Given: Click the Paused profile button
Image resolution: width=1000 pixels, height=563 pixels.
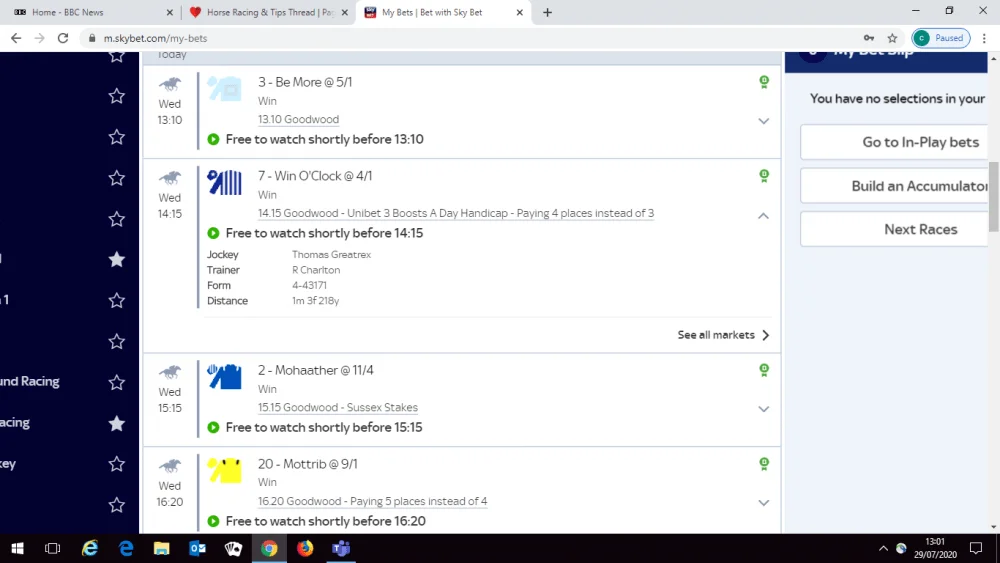Looking at the screenshot, I should 941,38.
